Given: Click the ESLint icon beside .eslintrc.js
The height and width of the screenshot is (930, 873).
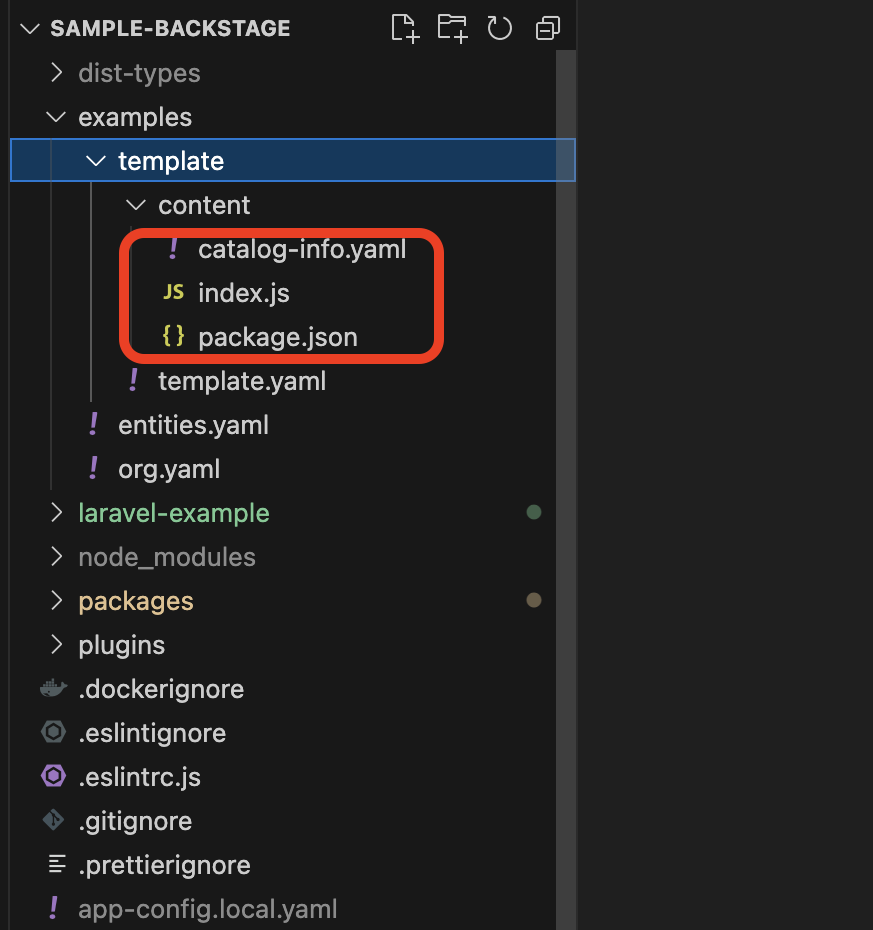Looking at the screenshot, I should (x=53, y=777).
